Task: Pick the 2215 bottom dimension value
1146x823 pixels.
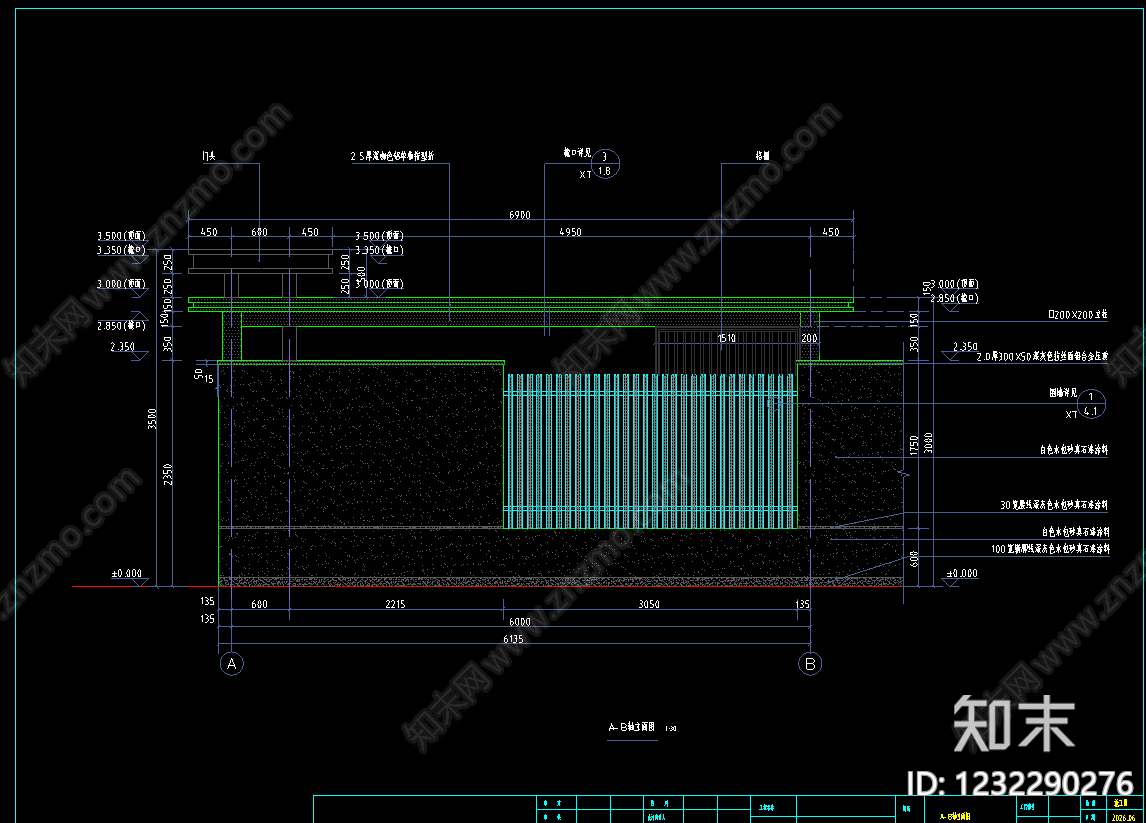Action: (395, 604)
